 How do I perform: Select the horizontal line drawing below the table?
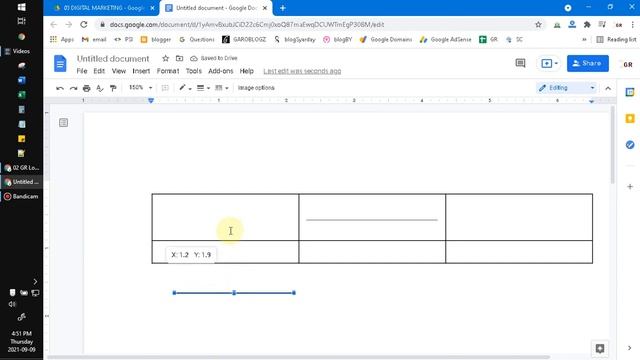click(234, 293)
